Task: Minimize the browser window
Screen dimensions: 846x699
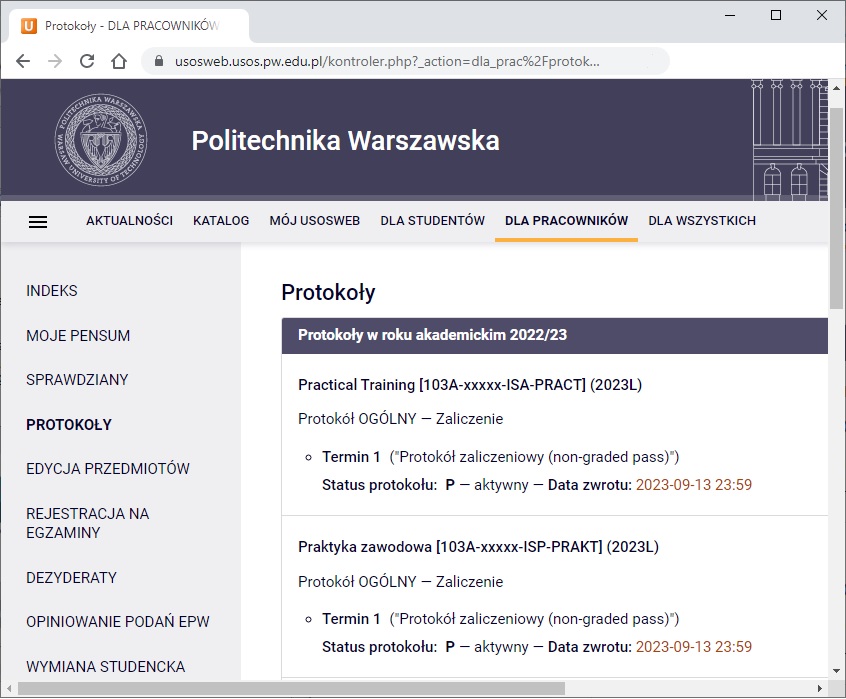Action: 730,15
